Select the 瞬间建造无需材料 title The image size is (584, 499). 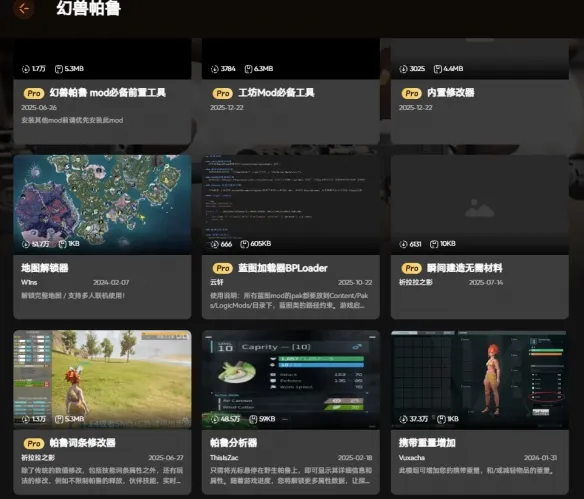464,268
